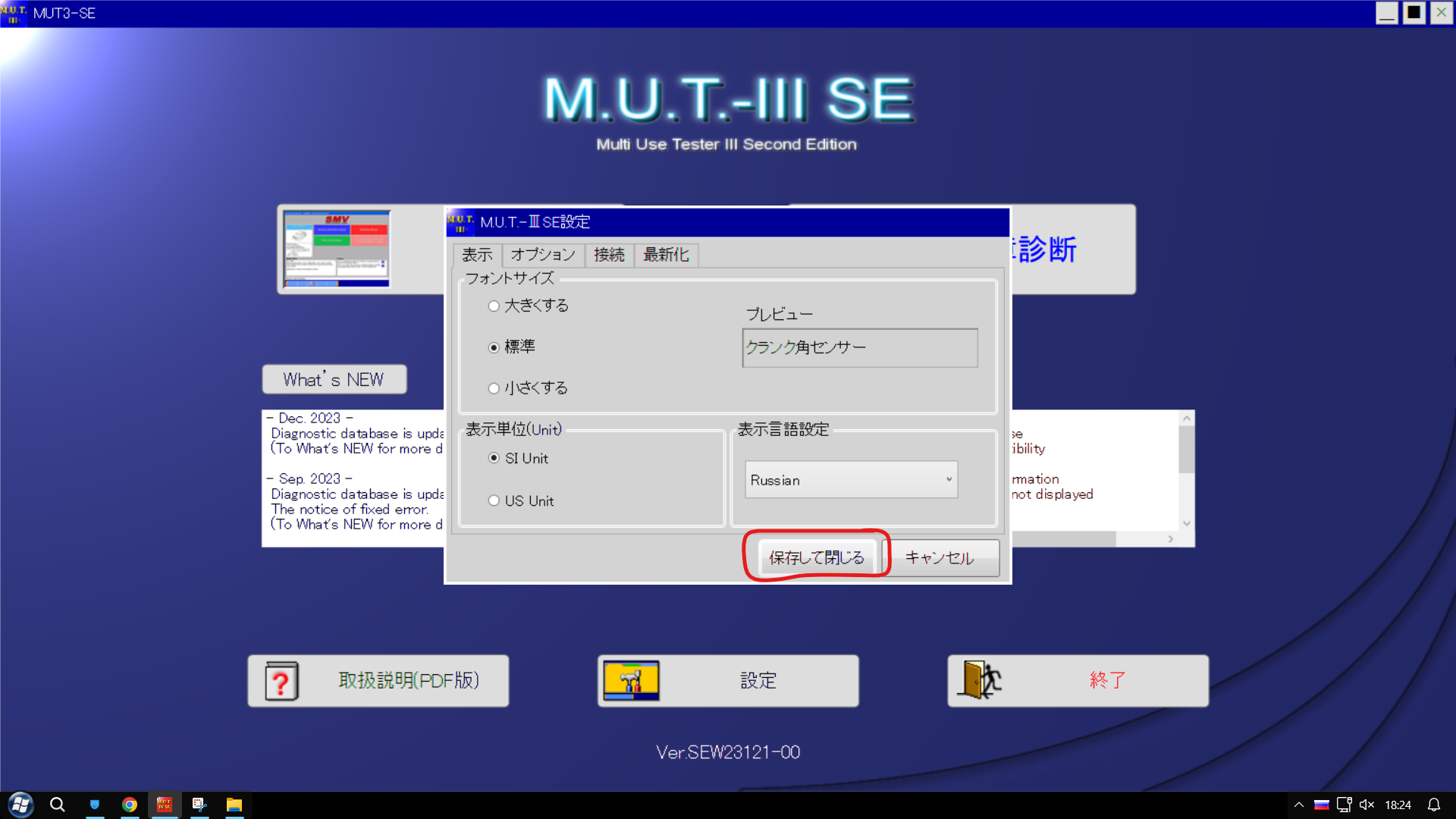Viewport: 1456px width, 819px height.
Task: Launch Chrome from the taskbar
Action: [130, 805]
